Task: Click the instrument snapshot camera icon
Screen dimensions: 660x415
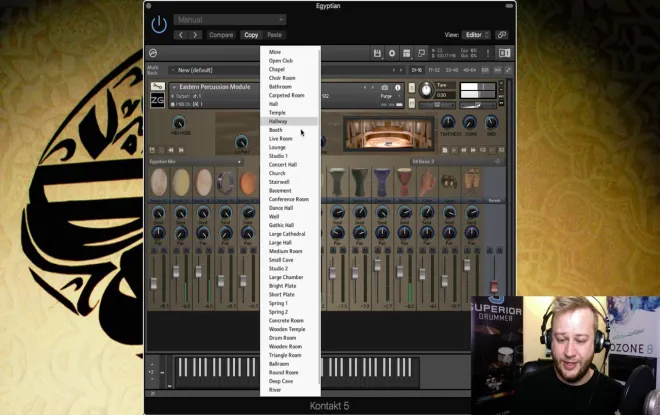Action: pyautogui.click(x=384, y=88)
